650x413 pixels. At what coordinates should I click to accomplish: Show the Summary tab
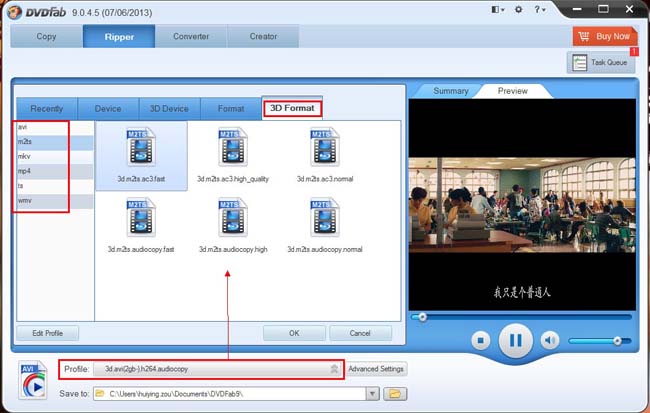tap(451, 91)
